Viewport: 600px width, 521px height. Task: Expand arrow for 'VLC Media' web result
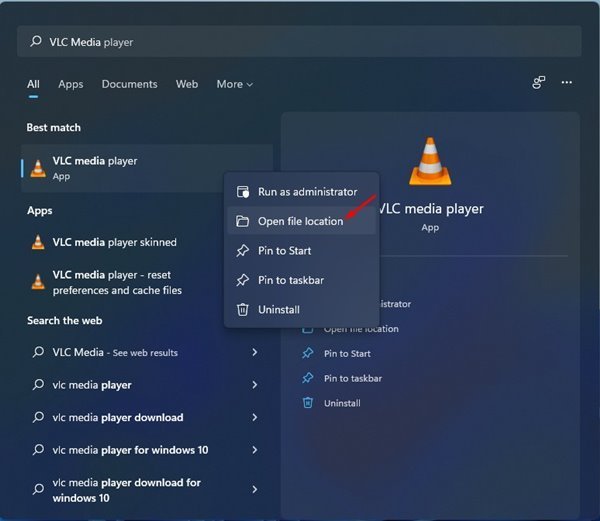[x=255, y=353]
